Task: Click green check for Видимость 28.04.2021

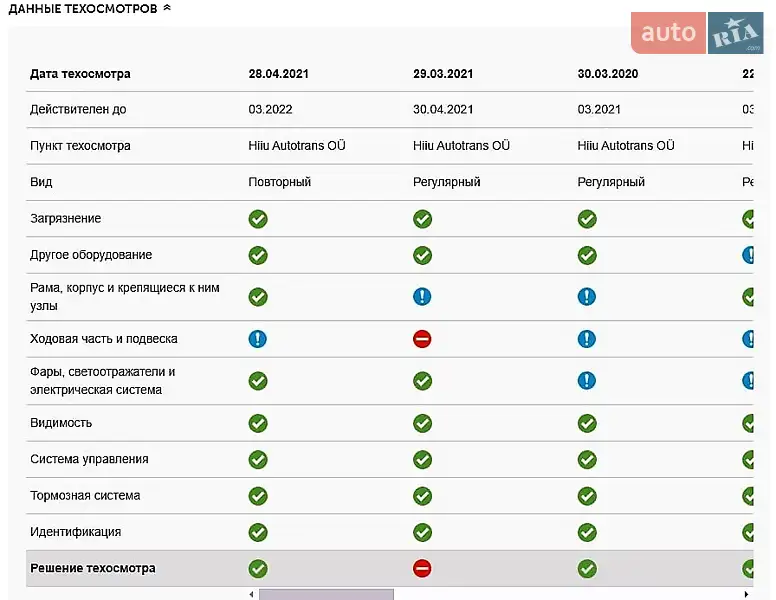Action: pyautogui.click(x=258, y=423)
